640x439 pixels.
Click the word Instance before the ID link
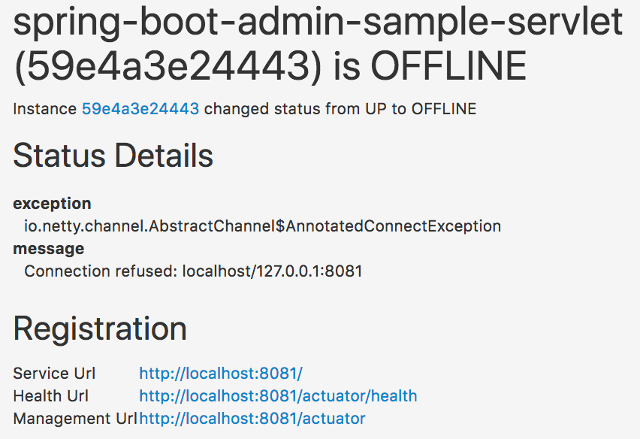(44, 107)
